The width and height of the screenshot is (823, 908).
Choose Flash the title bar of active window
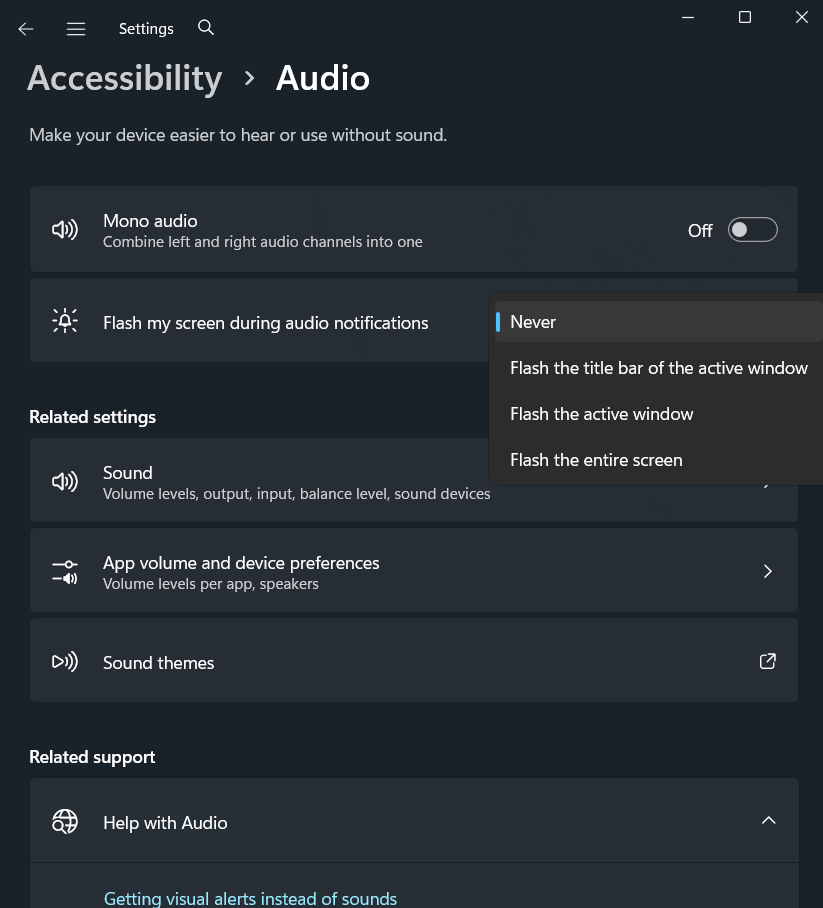(x=659, y=368)
